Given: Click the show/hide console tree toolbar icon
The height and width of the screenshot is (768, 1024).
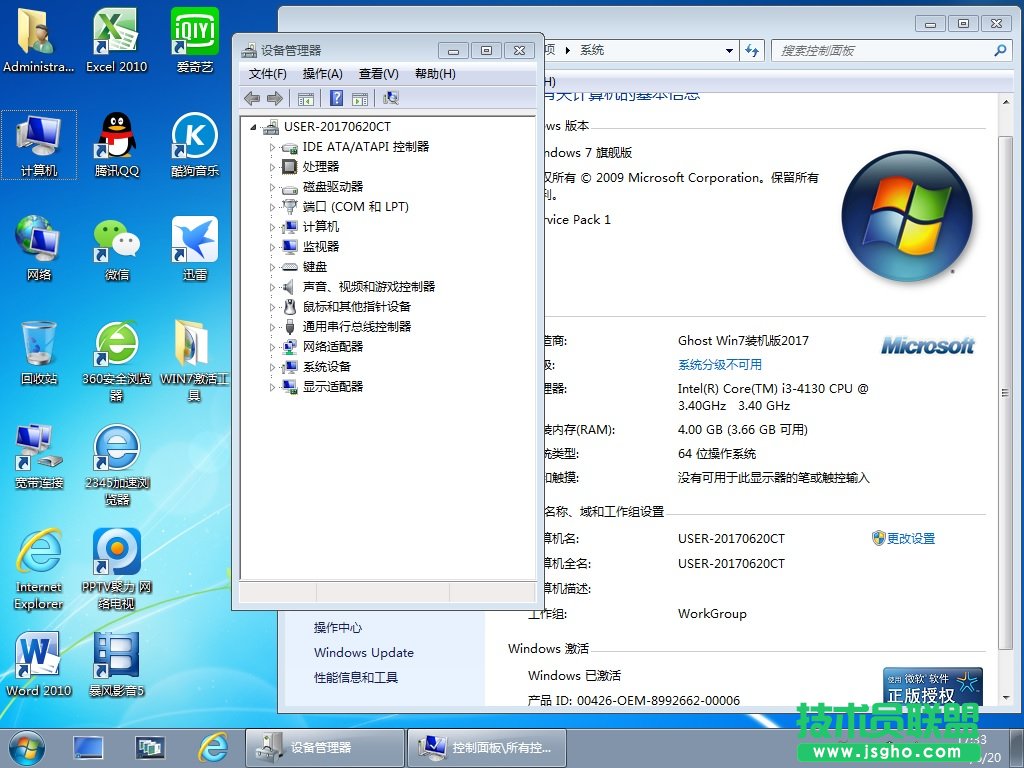Looking at the screenshot, I should pyautogui.click(x=306, y=98).
